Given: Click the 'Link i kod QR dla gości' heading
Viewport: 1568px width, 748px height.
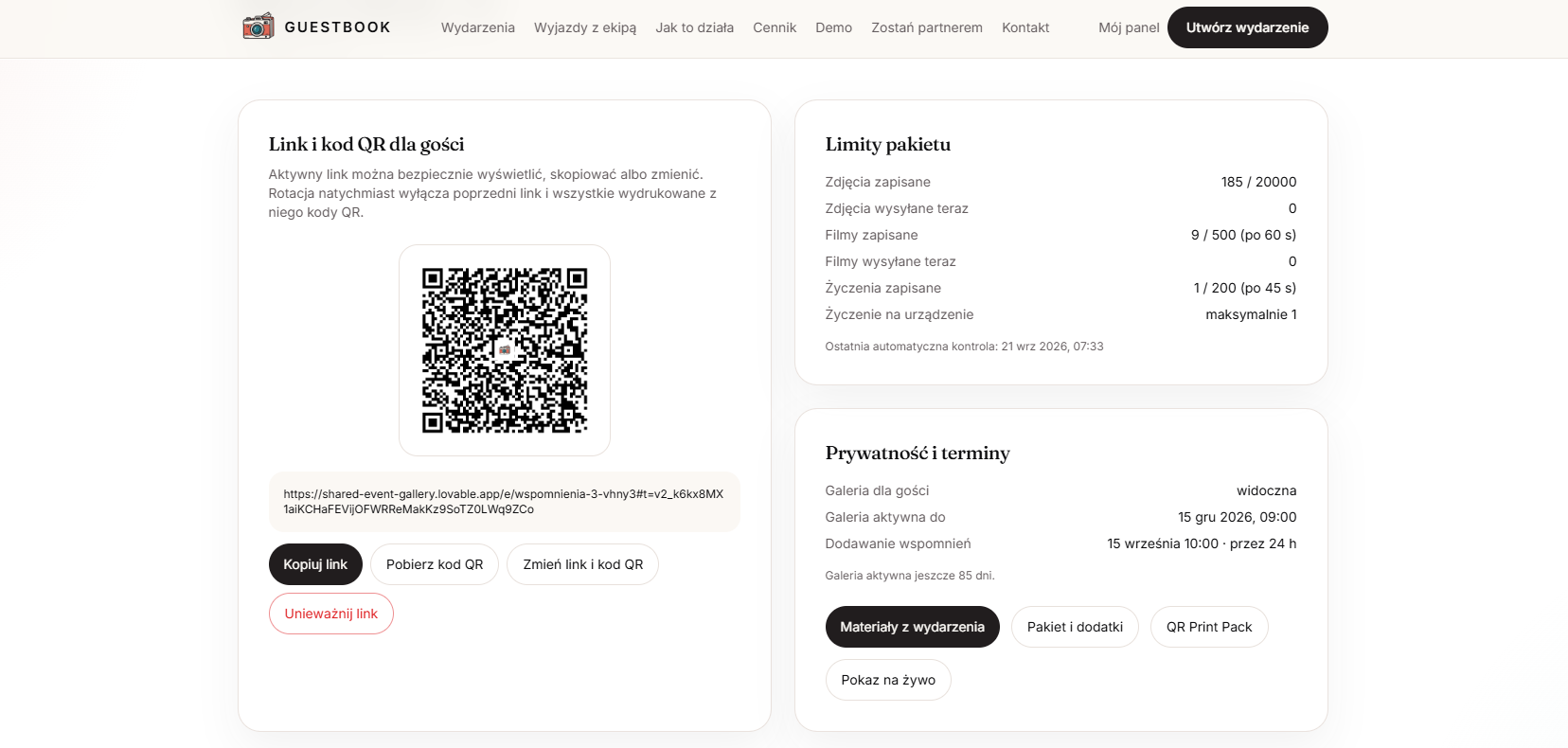Looking at the screenshot, I should pyautogui.click(x=366, y=144).
